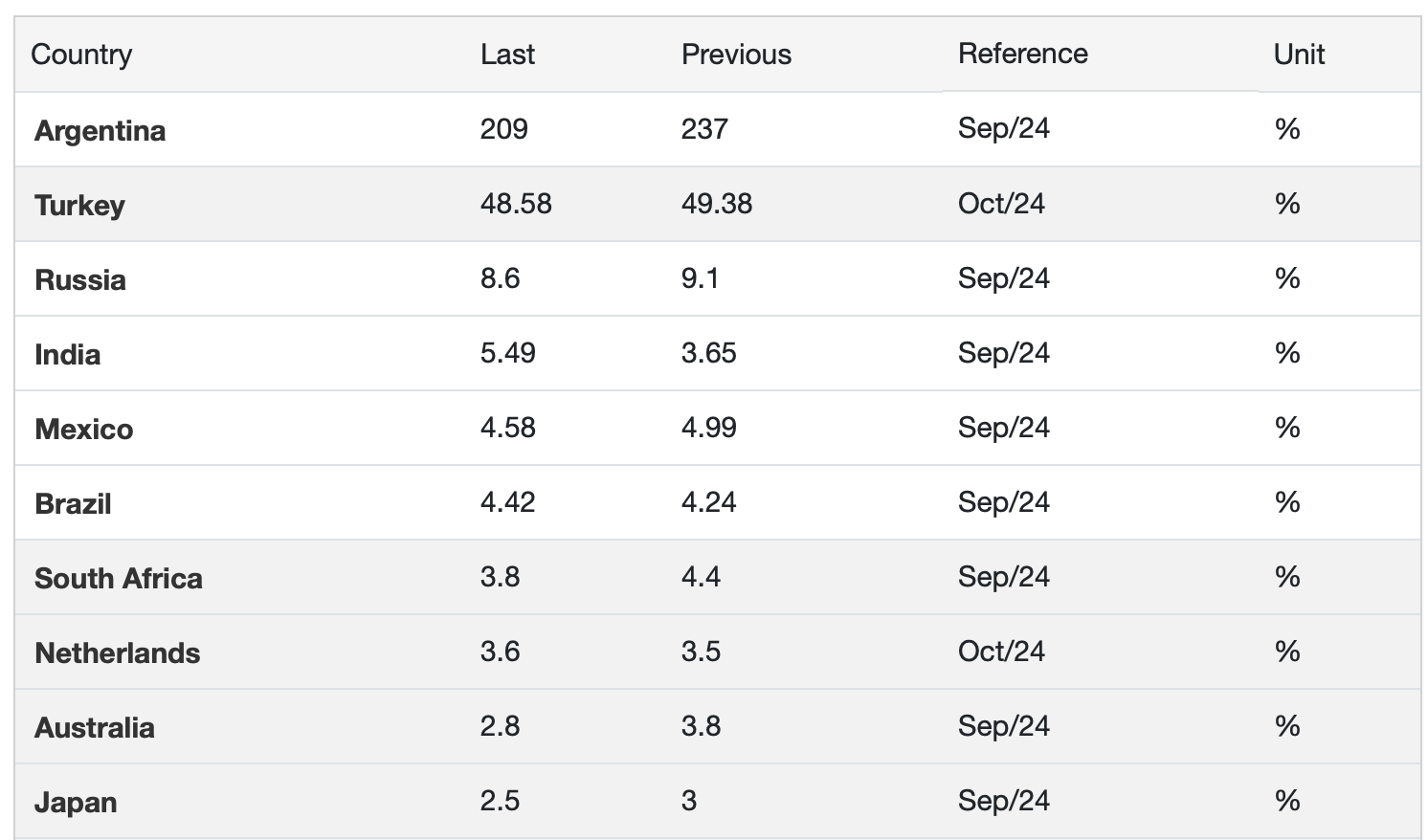Sort table by Previous column header
1428x840 pixels.
(736, 55)
